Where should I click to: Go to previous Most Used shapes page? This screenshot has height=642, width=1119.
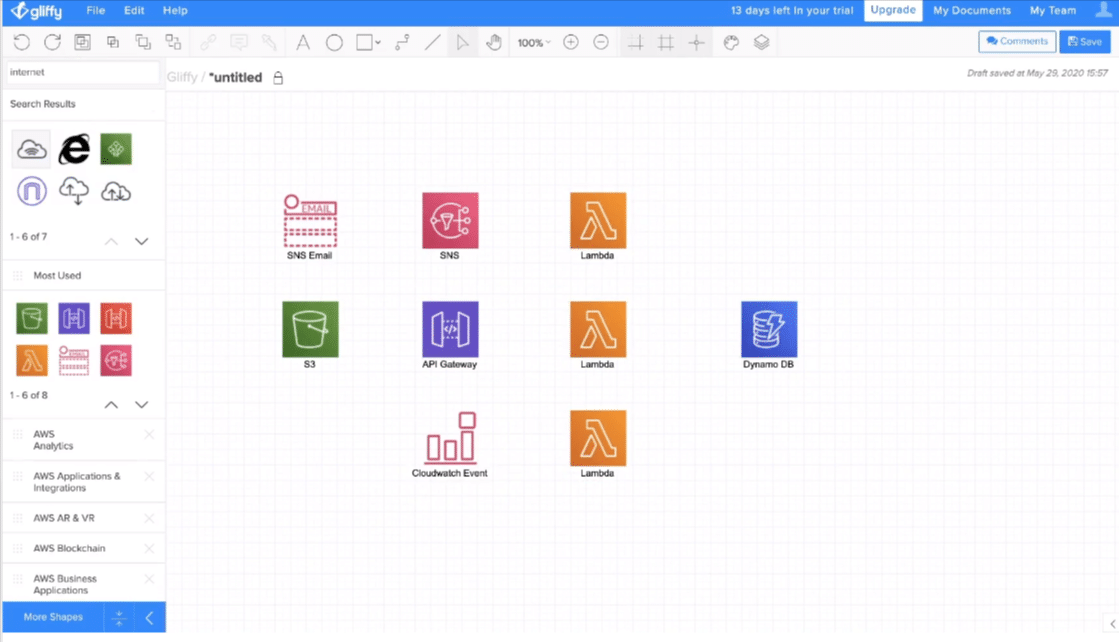tap(111, 404)
